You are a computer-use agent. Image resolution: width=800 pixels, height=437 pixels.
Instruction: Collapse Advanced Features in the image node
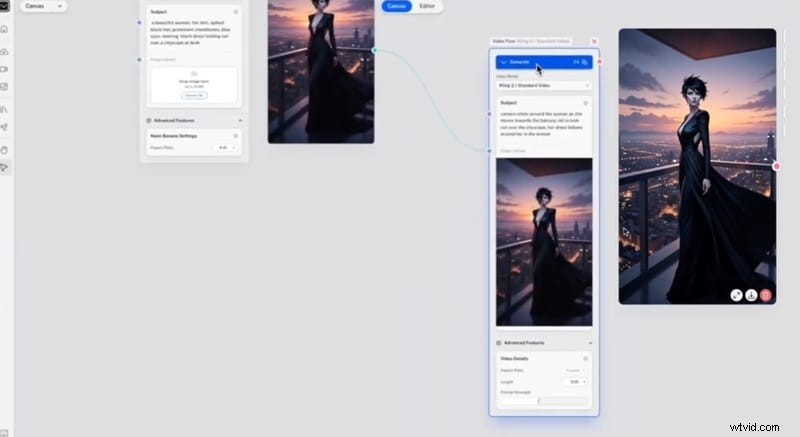pos(240,121)
